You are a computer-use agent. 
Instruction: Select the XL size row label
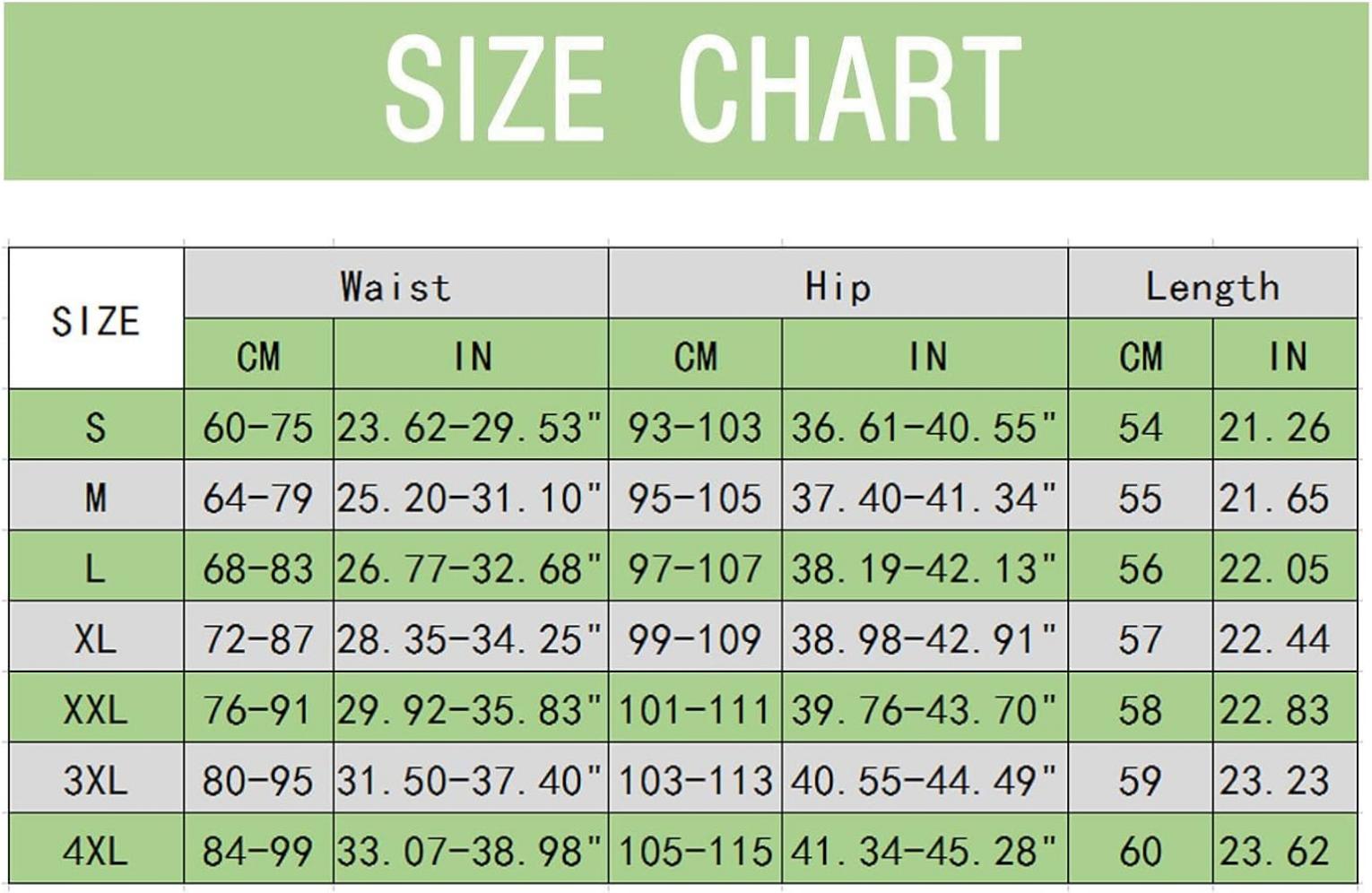(96, 637)
